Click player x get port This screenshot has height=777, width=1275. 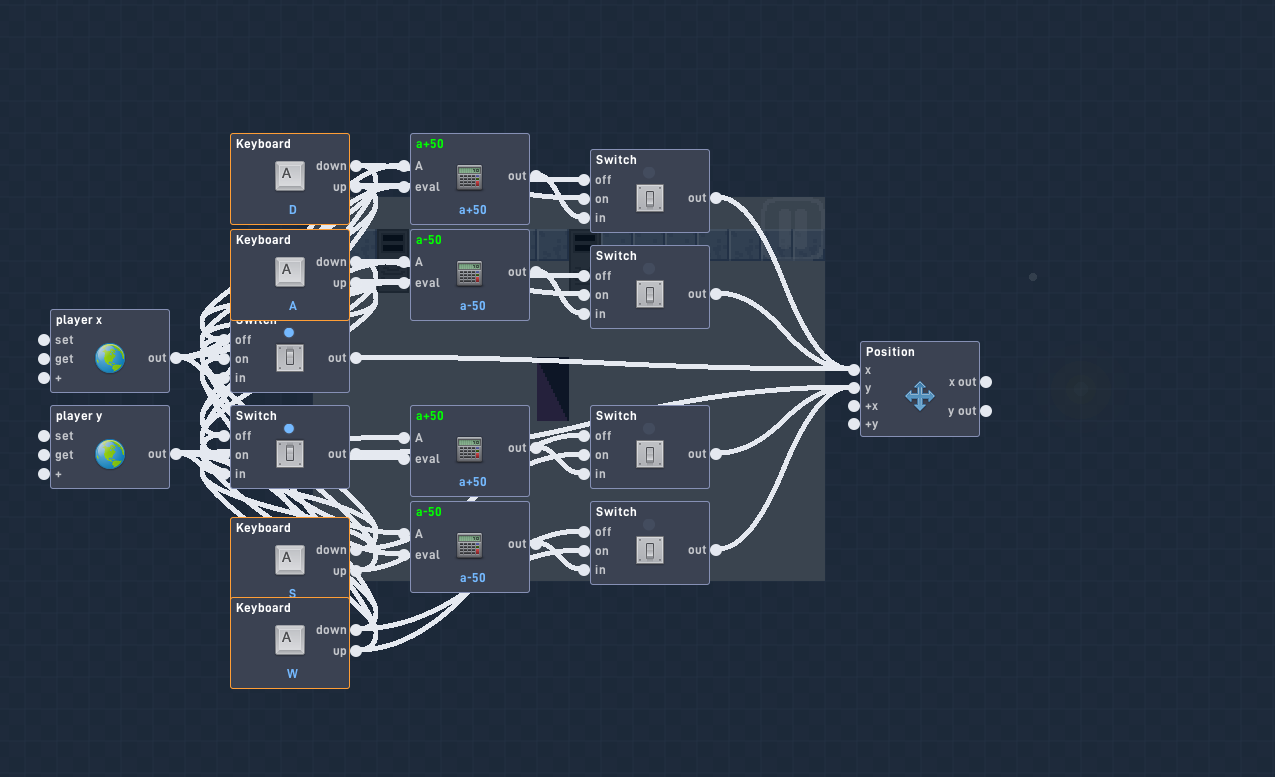pyautogui.click(x=44, y=359)
